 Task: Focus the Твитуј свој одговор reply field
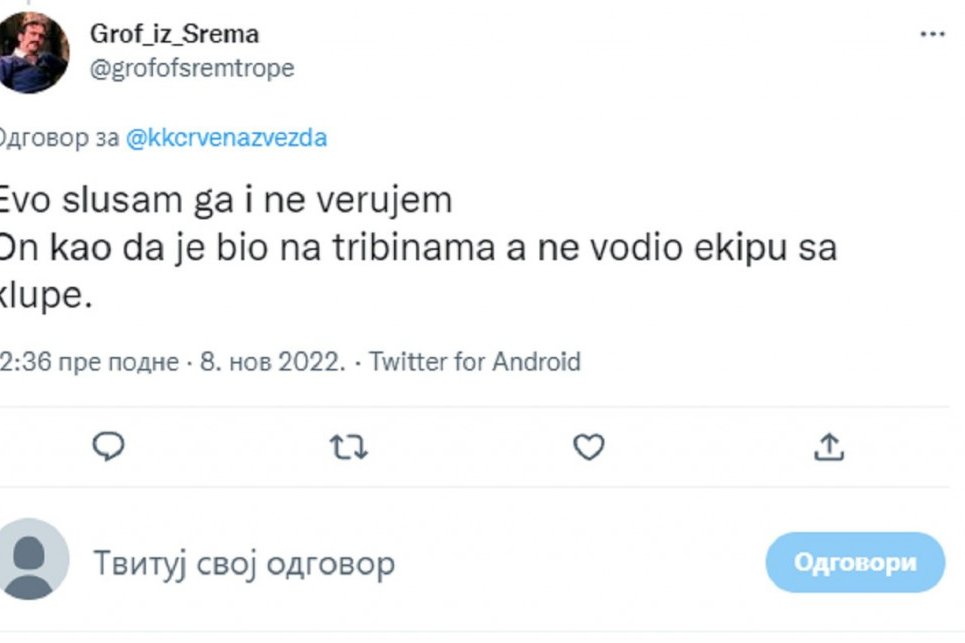(245, 563)
